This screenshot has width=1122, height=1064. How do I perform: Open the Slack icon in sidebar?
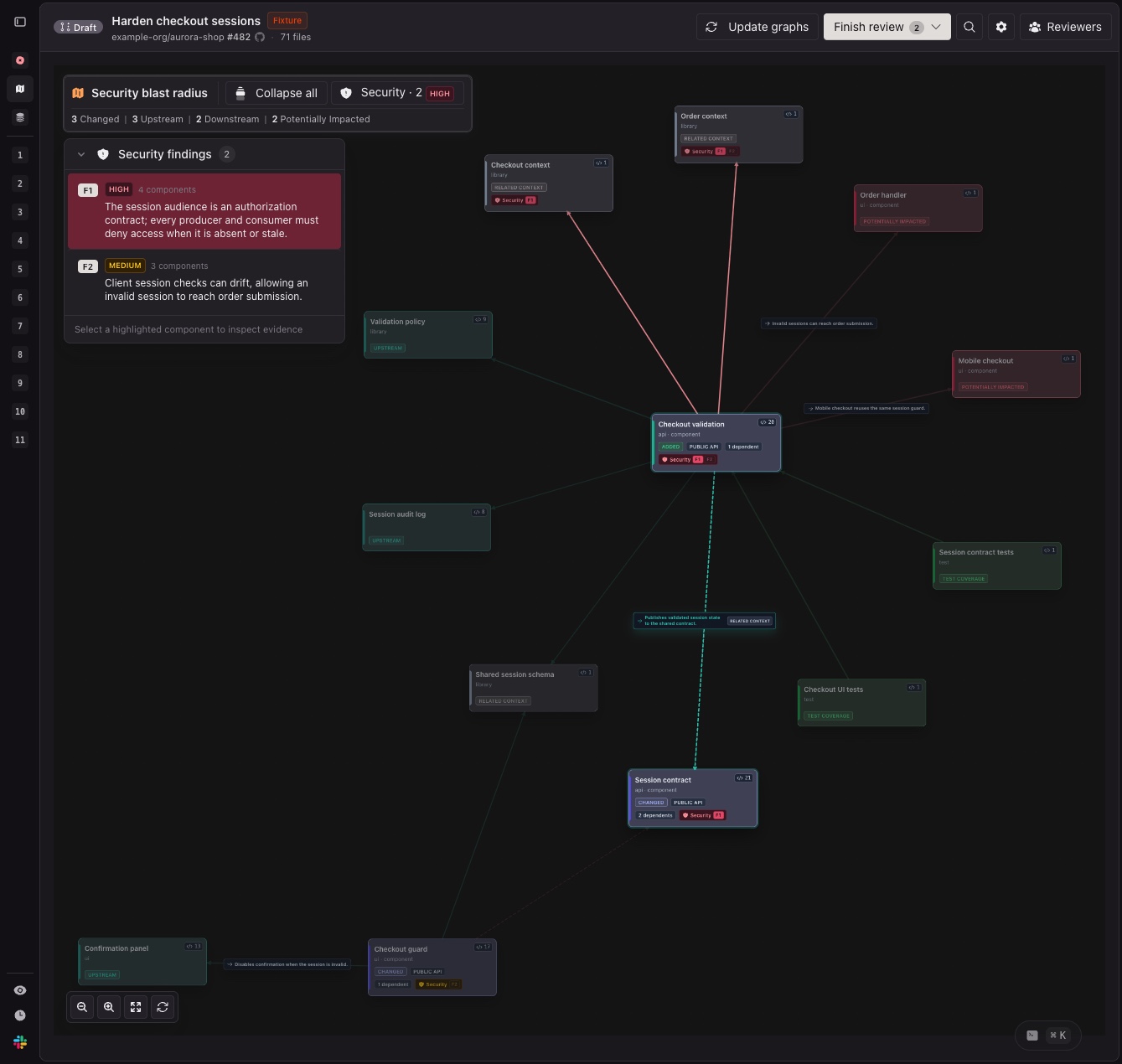[x=20, y=1042]
